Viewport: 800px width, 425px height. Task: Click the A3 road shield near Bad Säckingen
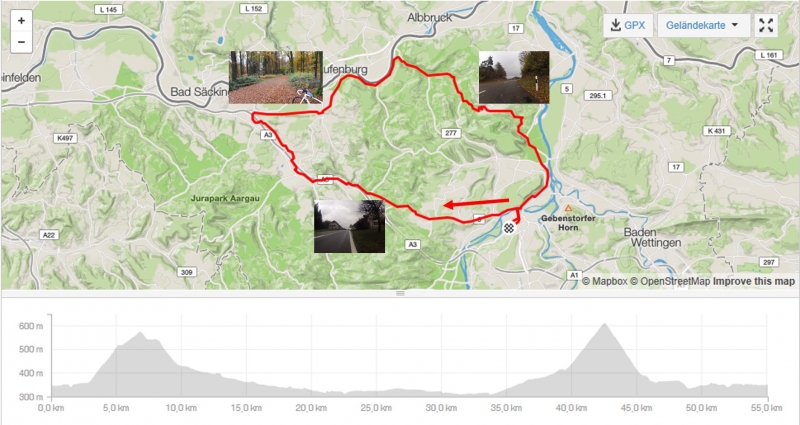point(267,135)
